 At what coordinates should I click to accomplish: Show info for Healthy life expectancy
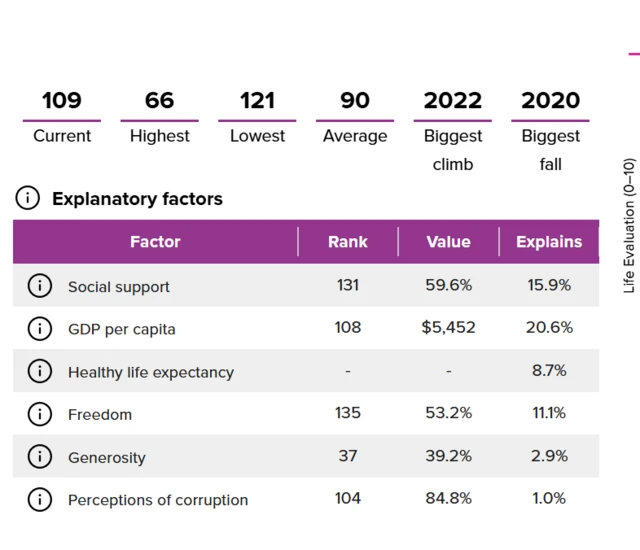pos(39,371)
